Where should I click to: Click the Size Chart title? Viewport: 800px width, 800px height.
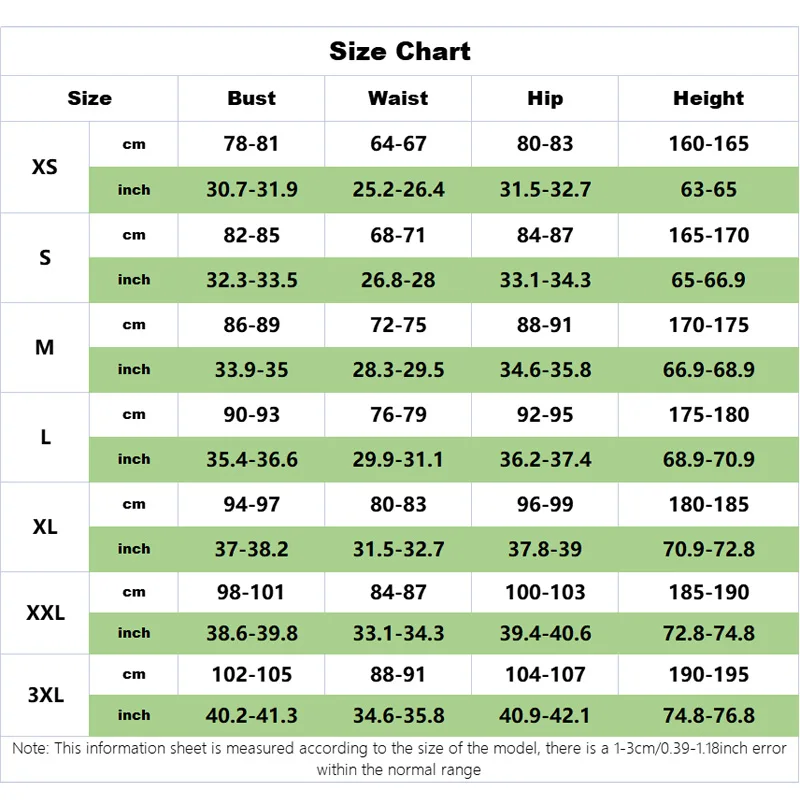point(400,51)
